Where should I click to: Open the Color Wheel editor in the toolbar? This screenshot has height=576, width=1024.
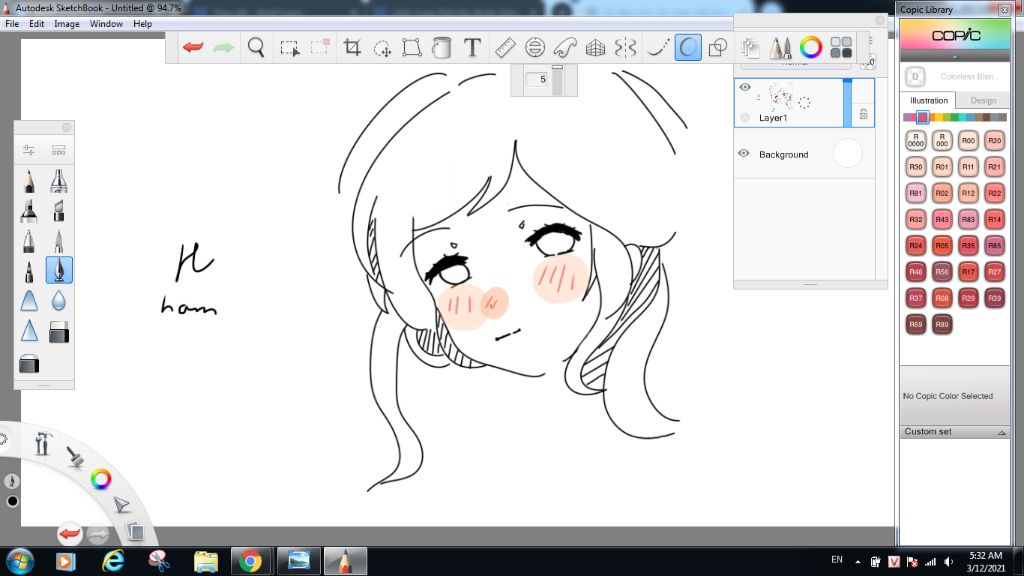click(810, 48)
